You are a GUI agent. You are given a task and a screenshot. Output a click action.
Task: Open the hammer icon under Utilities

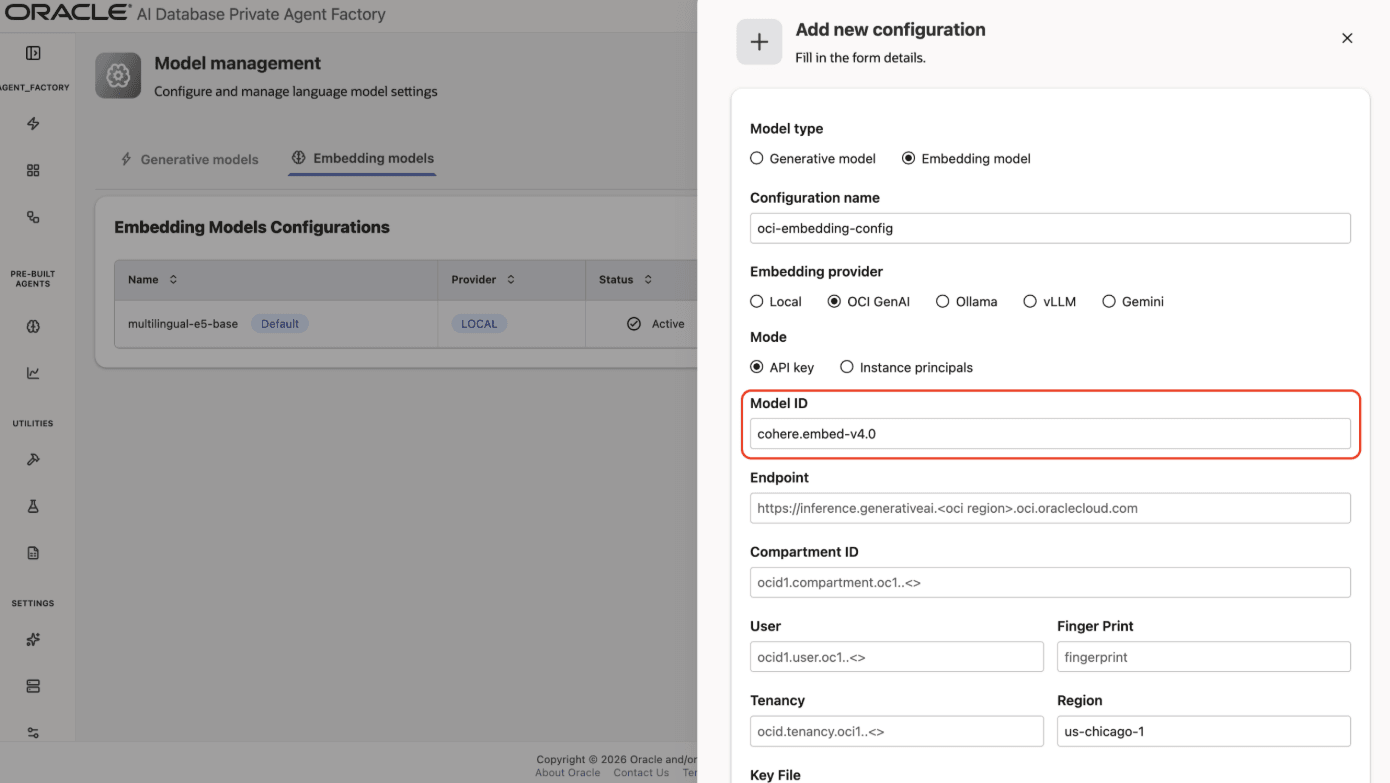coord(33,460)
